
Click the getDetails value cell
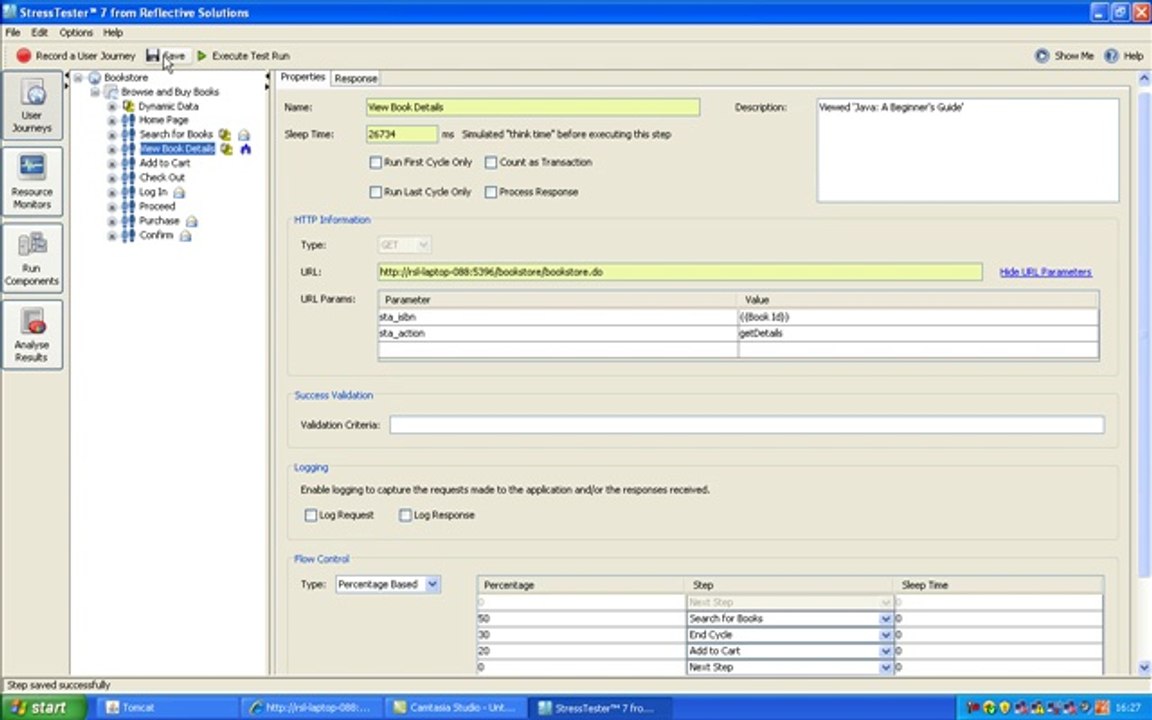[x=918, y=333]
